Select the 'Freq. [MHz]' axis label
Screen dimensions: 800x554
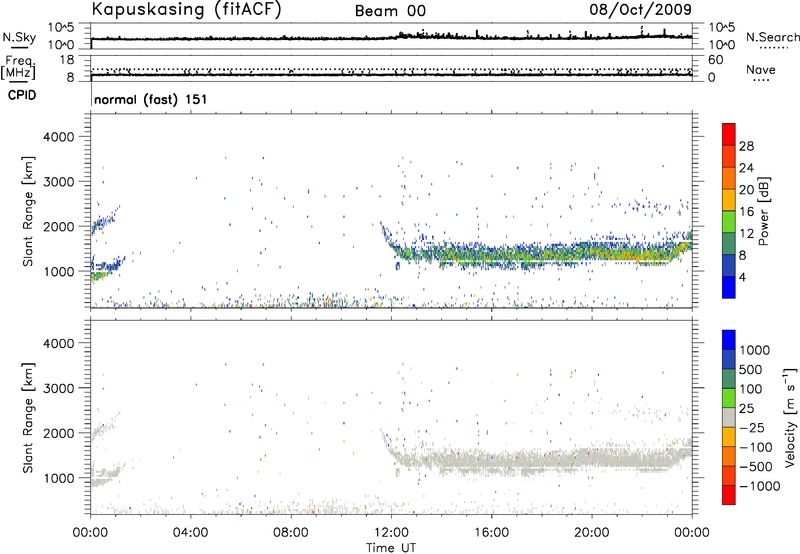[18, 67]
